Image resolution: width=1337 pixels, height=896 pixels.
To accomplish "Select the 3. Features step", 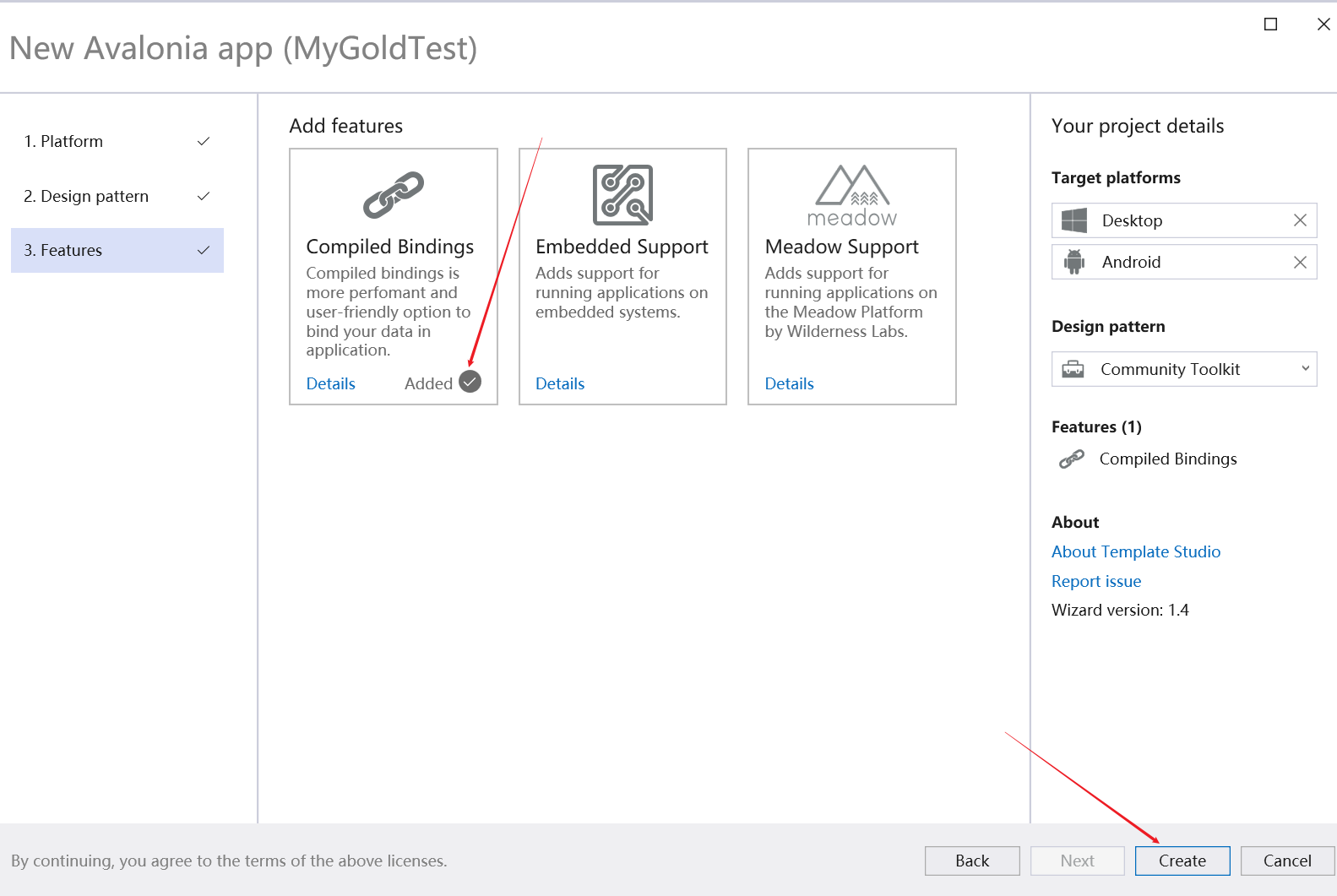I will 117,250.
